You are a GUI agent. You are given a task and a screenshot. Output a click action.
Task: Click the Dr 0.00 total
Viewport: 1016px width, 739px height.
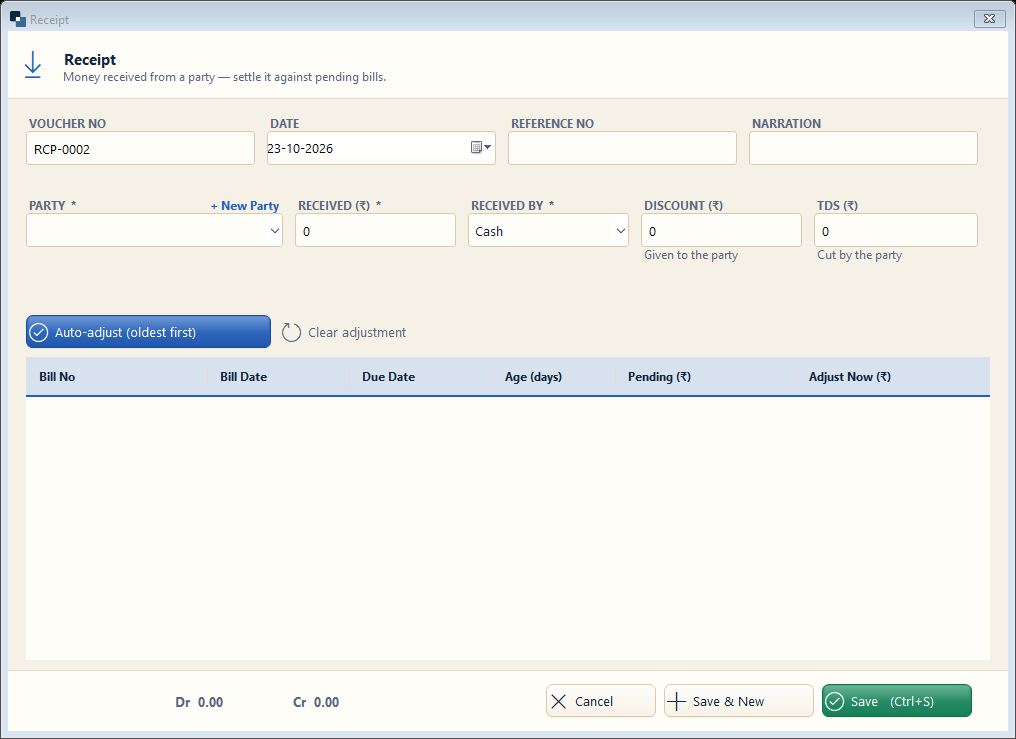[199, 702]
